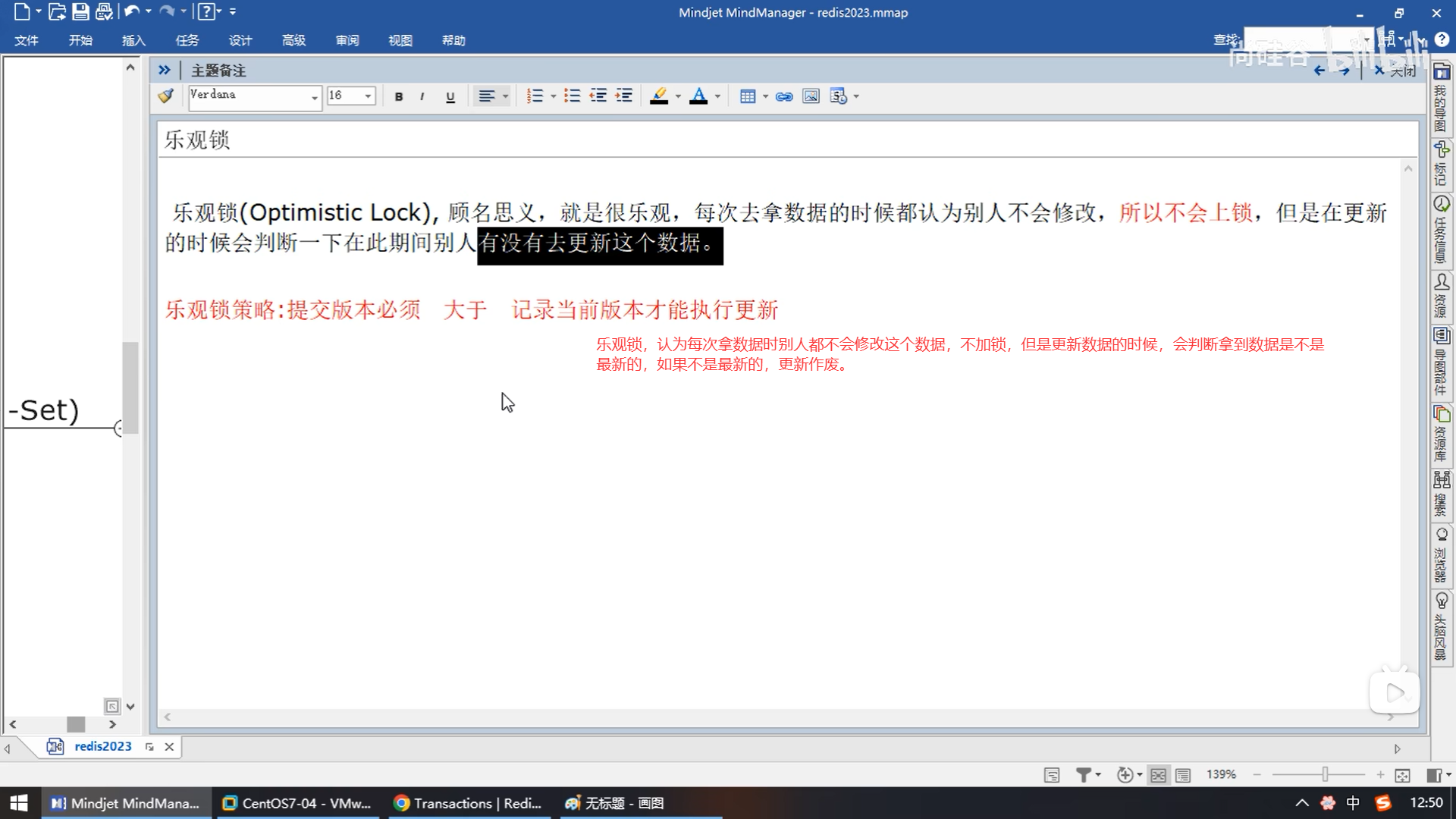The height and width of the screenshot is (819, 1456).
Task: Open the Verdana font dropdown
Action: pyautogui.click(x=314, y=97)
